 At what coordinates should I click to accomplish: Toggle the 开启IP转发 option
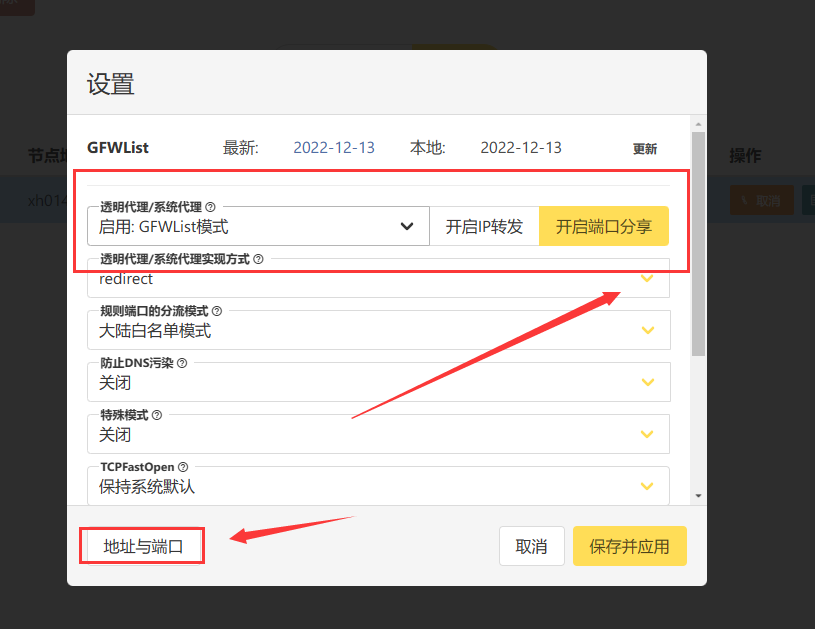click(484, 226)
